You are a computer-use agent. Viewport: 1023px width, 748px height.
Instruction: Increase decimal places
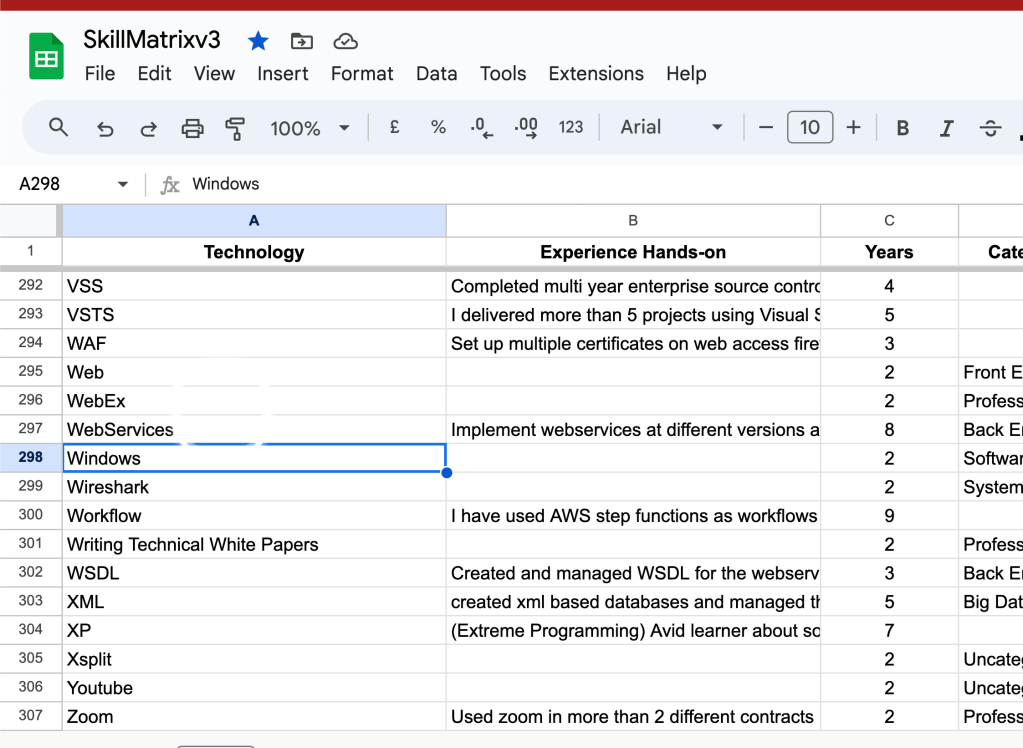527,127
